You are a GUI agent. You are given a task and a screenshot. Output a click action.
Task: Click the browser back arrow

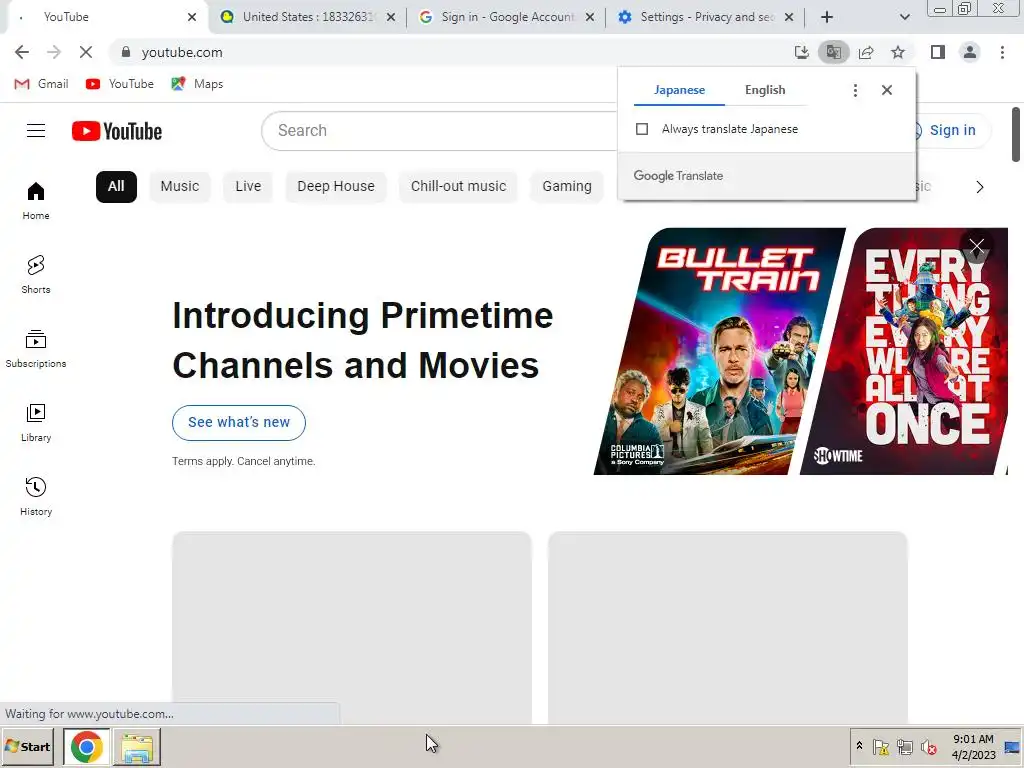[x=22, y=52]
